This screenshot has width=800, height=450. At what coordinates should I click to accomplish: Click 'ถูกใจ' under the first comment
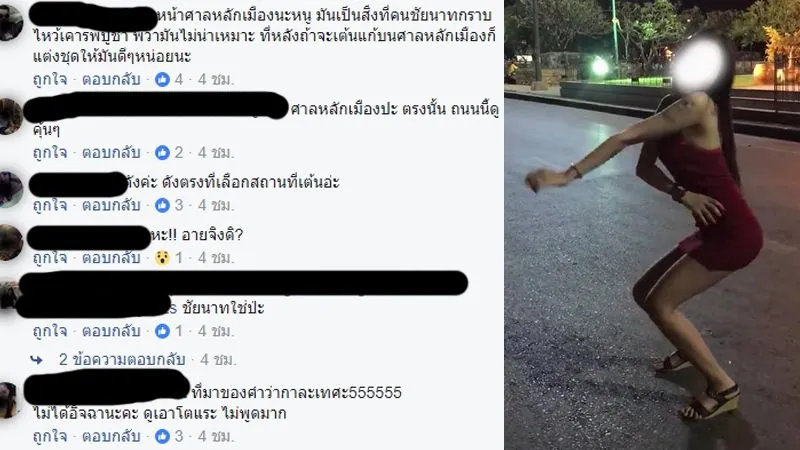tap(50, 80)
